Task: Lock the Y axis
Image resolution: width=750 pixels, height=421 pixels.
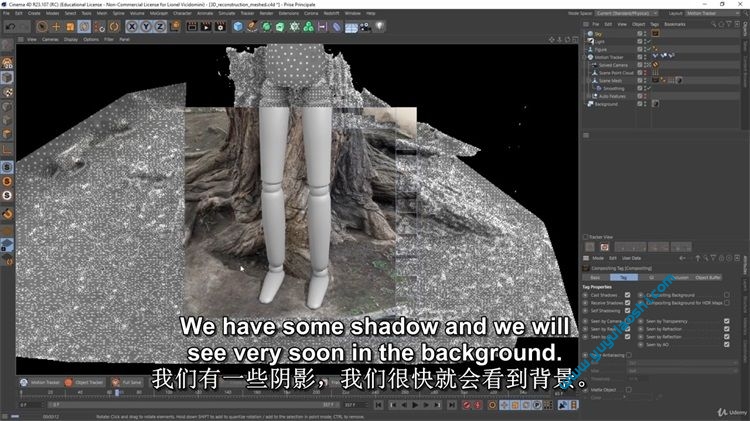Action: 146,27
